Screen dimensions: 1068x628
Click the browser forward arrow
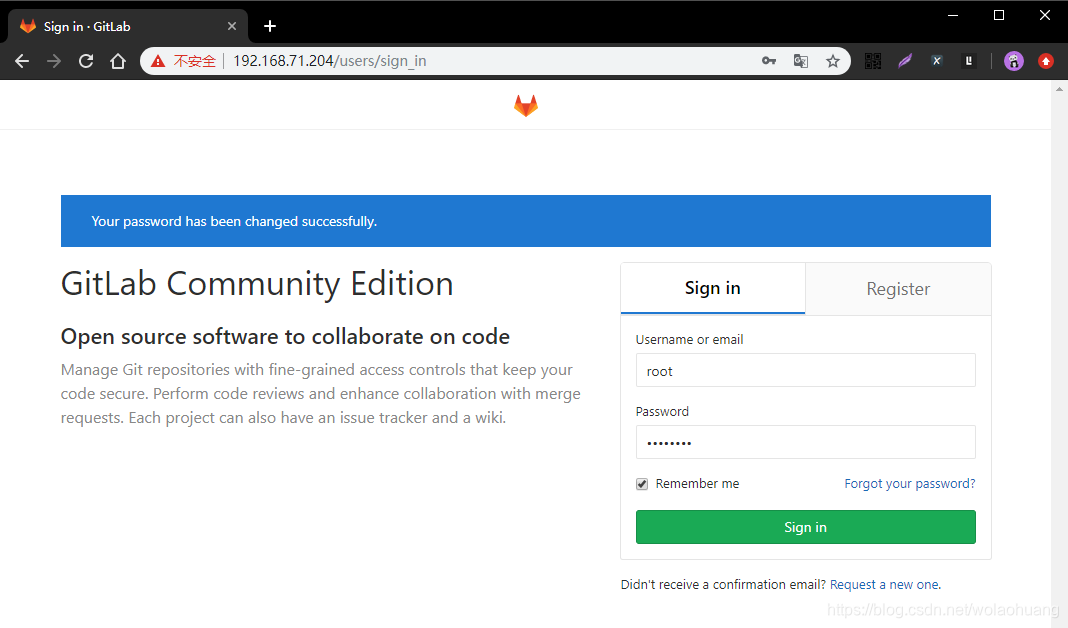54,61
